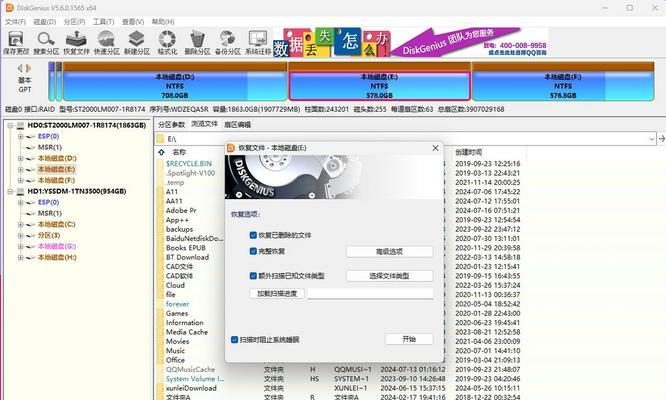Toggle 扫描时阻止系统睡眠 checkbox
The image size is (666, 400).
click(x=234, y=339)
